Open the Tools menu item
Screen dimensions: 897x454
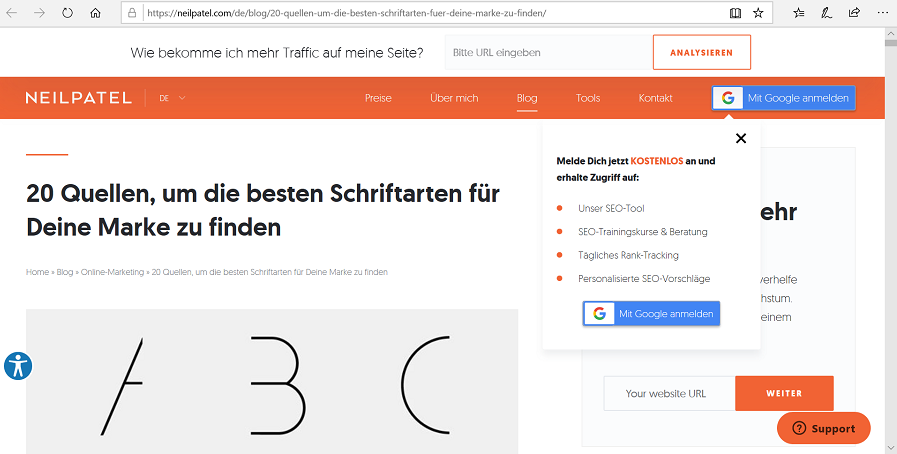[588, 98]
